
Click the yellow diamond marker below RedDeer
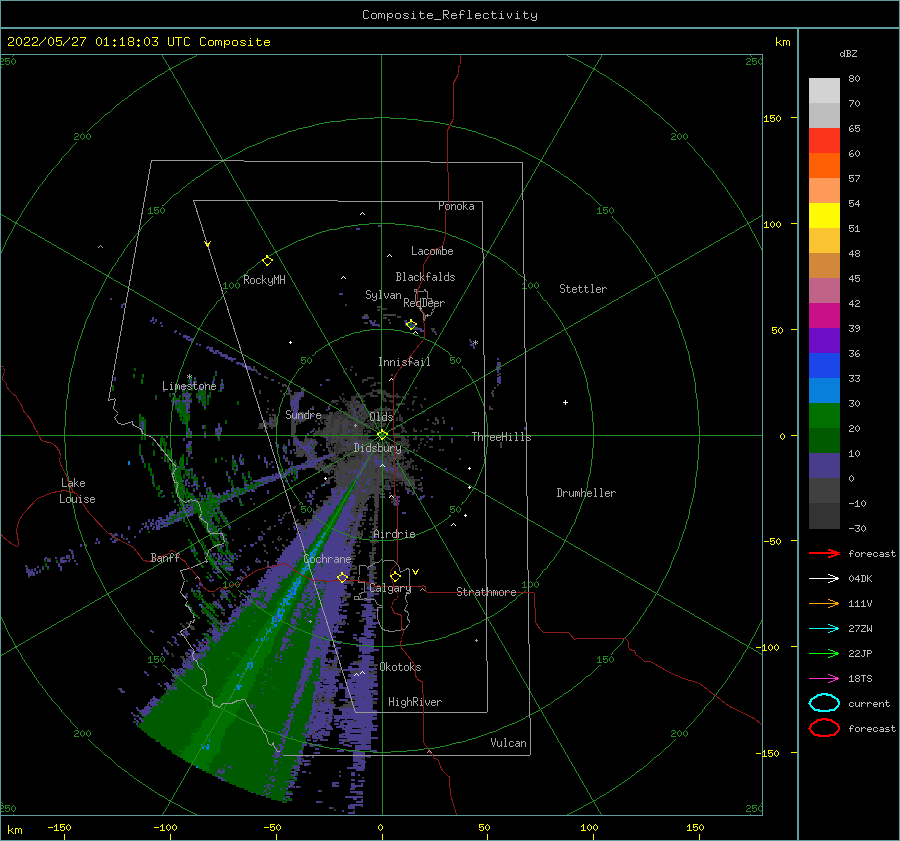pyautogui.click(x=411, y=325)
